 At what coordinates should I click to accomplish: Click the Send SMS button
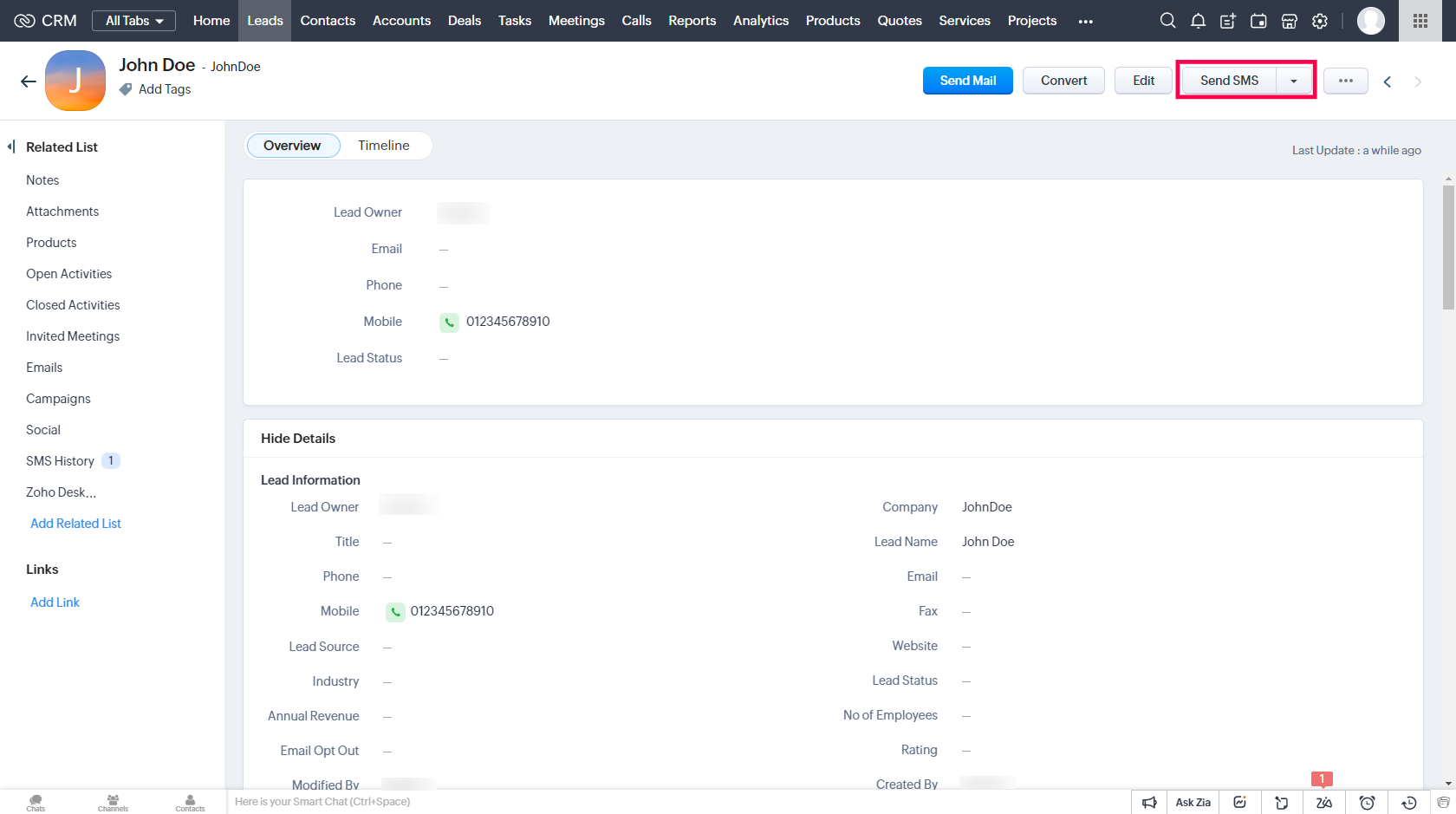pyautogui.click(x=1229, y=81)
